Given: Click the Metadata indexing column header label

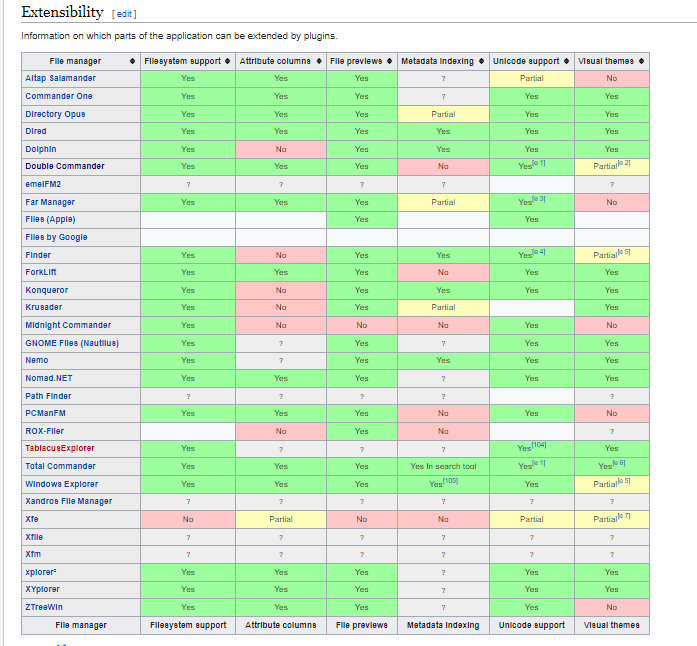Looking at the screenshot, I should (x=437, y=61).
